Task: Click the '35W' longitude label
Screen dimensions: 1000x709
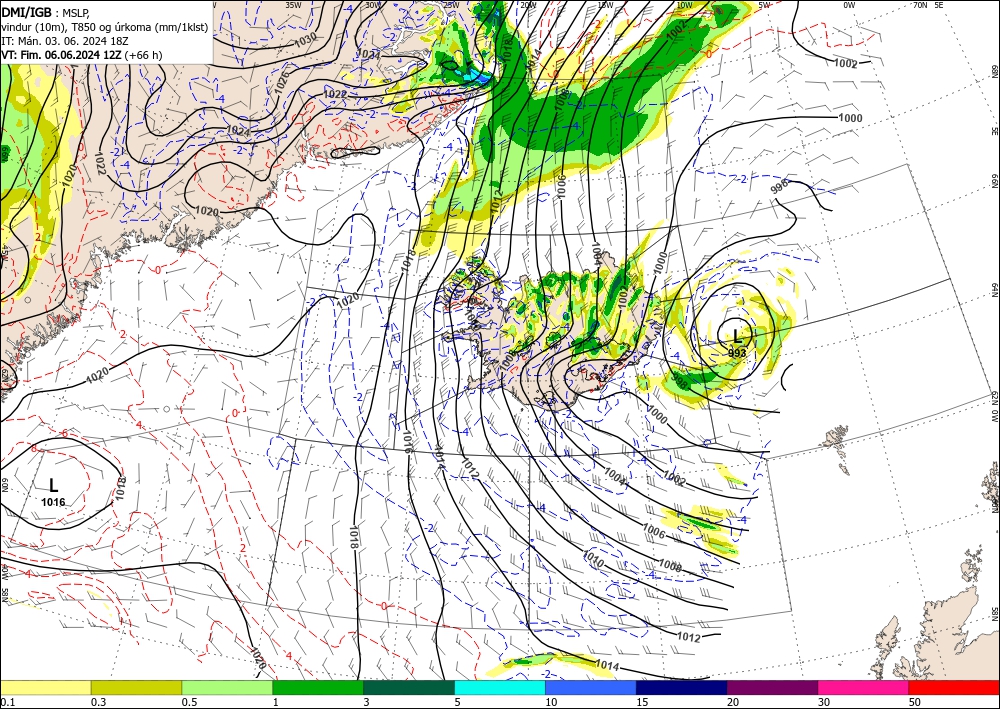Action: 293,5
